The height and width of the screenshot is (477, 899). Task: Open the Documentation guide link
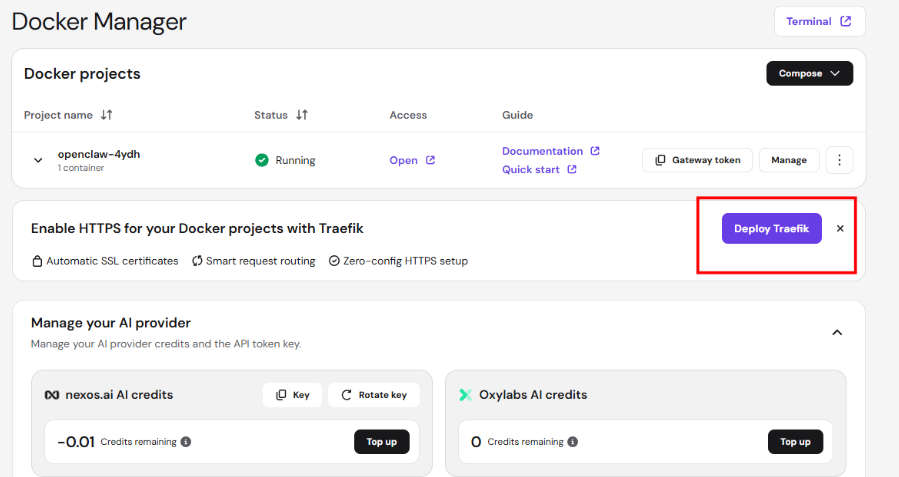click(550, 151)
